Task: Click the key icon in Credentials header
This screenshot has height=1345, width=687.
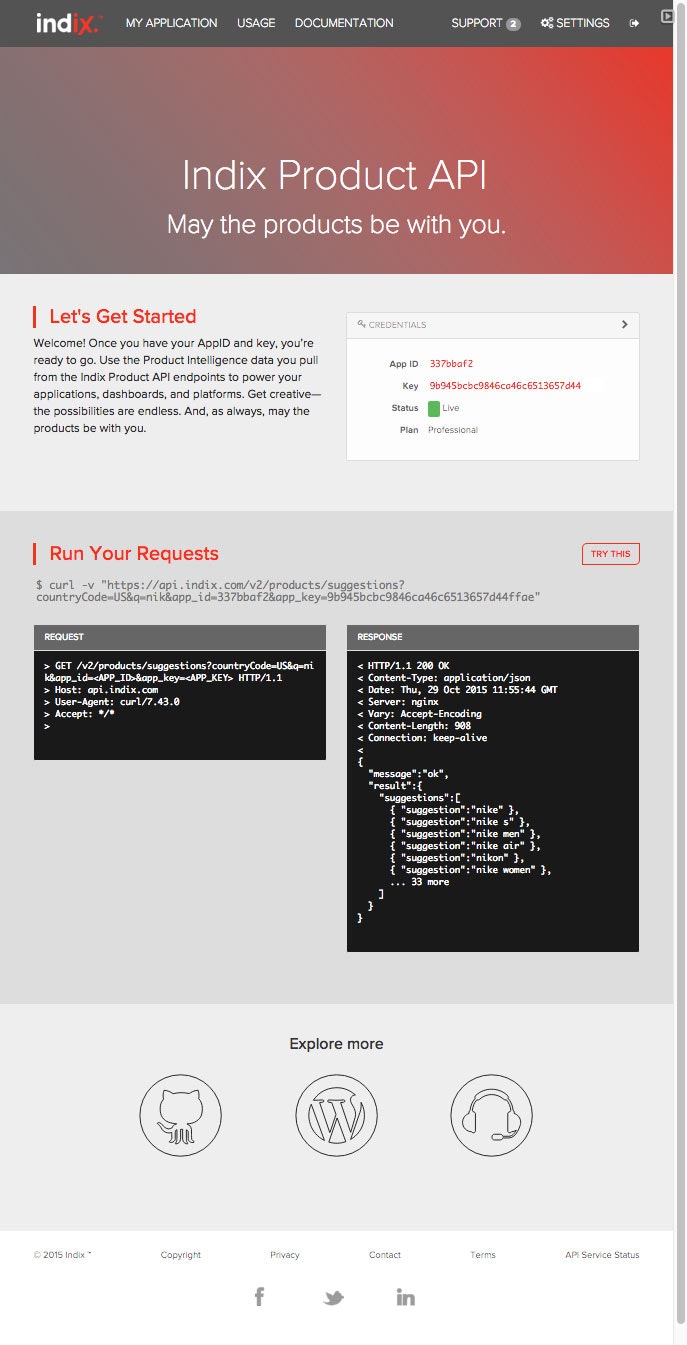Action: tap(362, 325)
